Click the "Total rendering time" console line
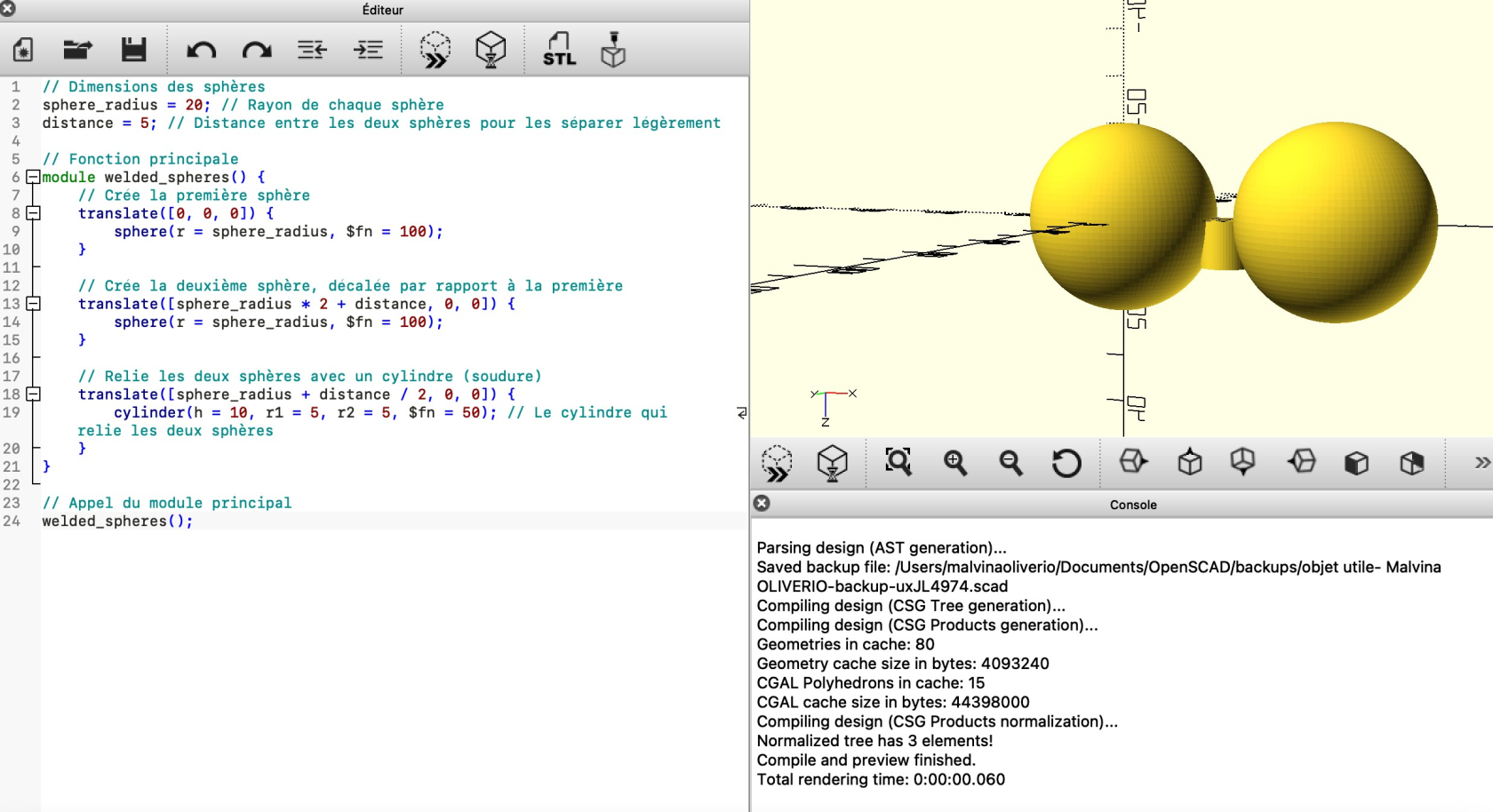 tap(881, 779)
